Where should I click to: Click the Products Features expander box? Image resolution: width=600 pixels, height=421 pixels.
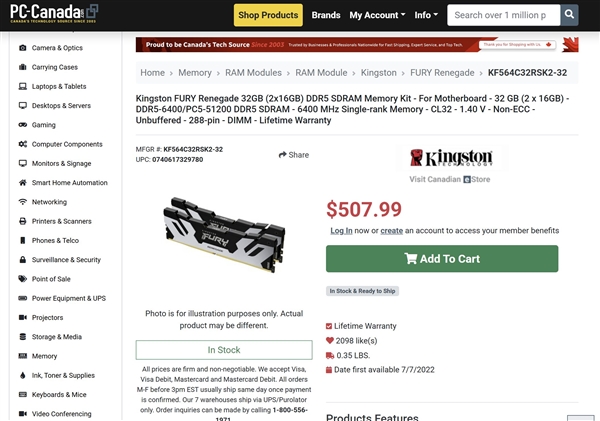(580, 418)
